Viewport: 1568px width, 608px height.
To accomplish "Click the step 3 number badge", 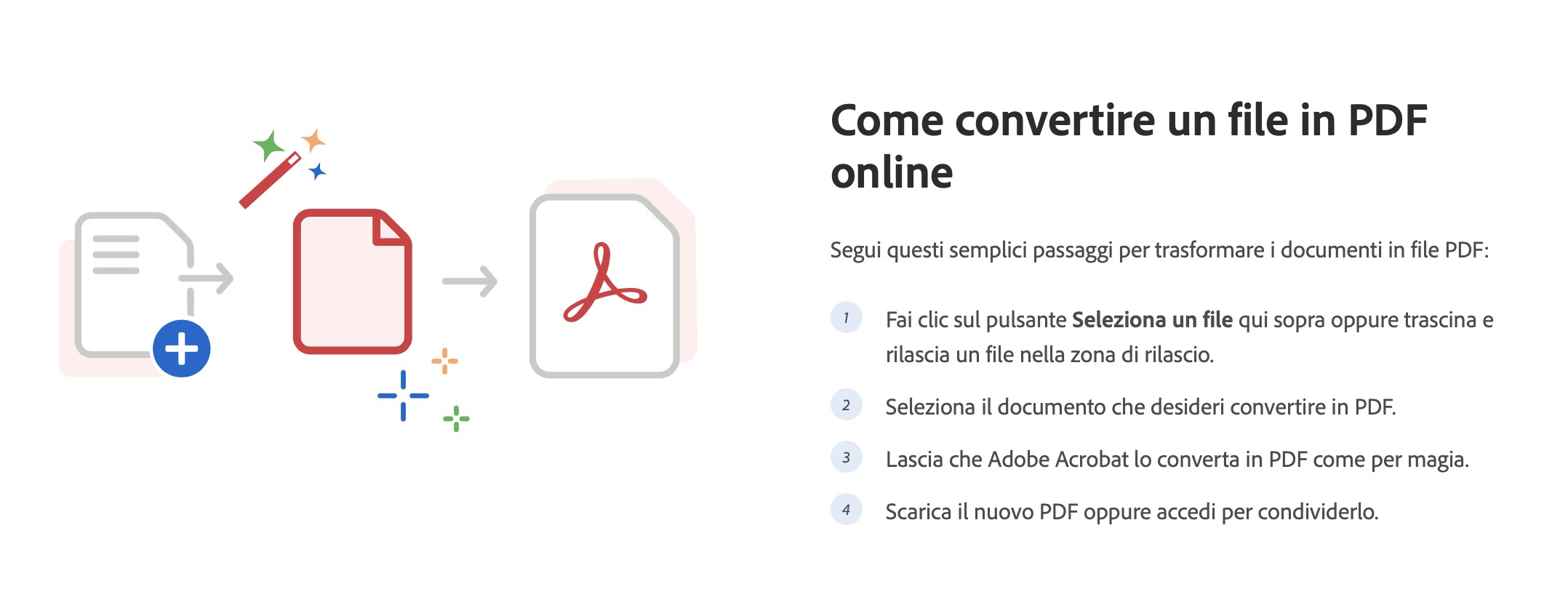I will [x=846, y=457].
